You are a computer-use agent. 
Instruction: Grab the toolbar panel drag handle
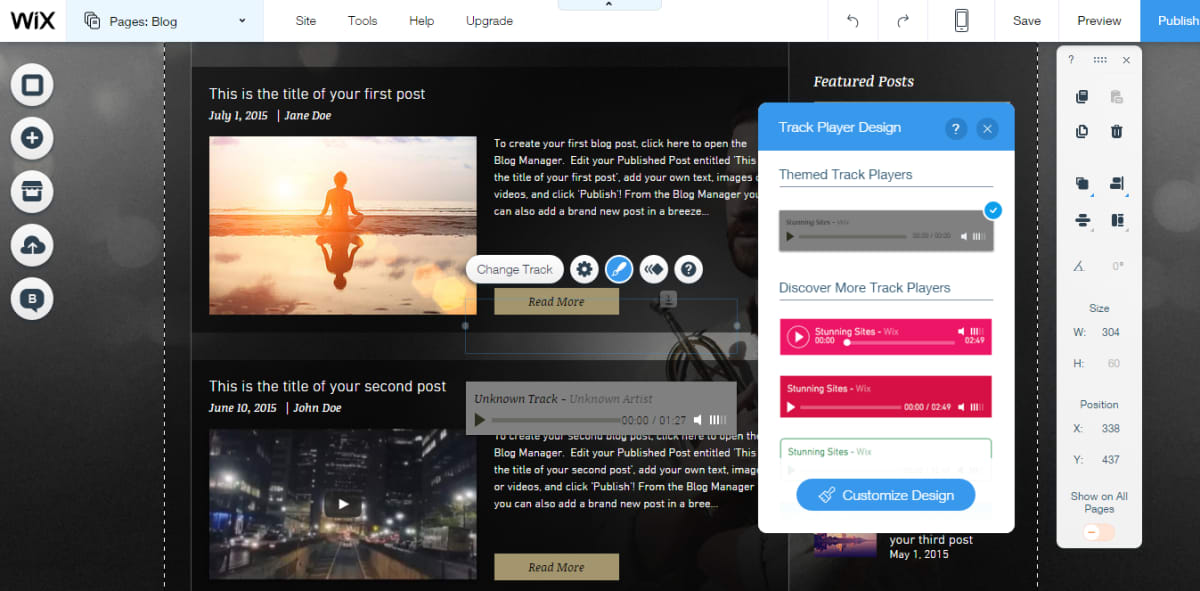click(1099, 60)
